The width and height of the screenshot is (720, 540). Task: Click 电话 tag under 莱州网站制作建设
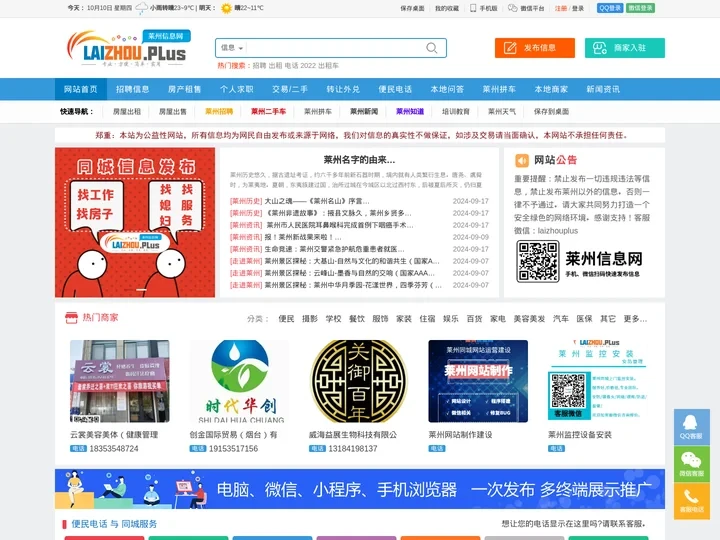coord(437,449)
